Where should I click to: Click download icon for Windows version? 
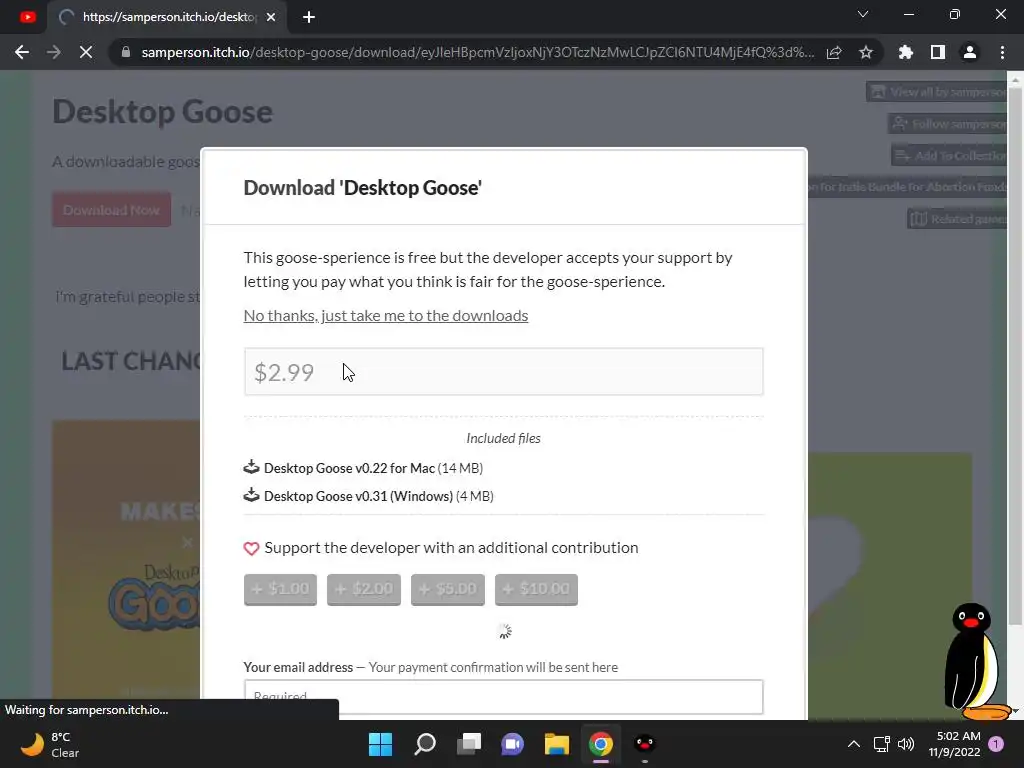pyautogui.click(x=251, y=495)
